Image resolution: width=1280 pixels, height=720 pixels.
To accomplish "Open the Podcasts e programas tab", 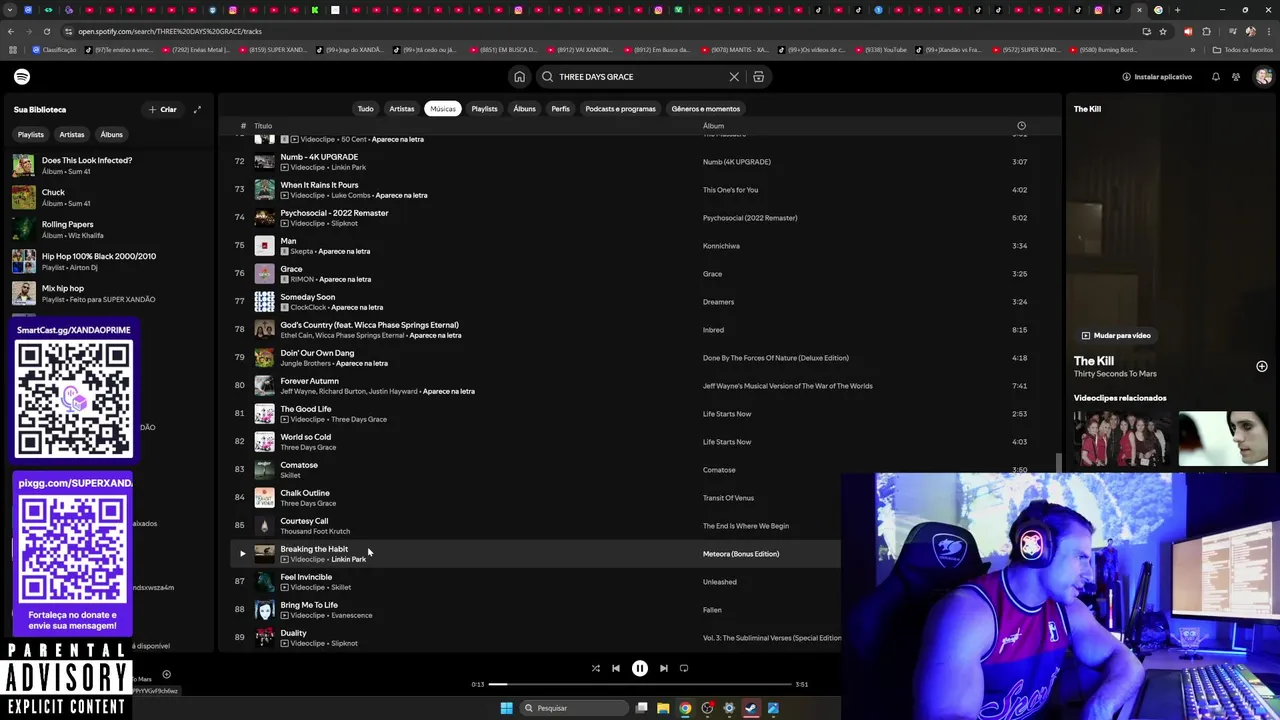I will (621, 108).
